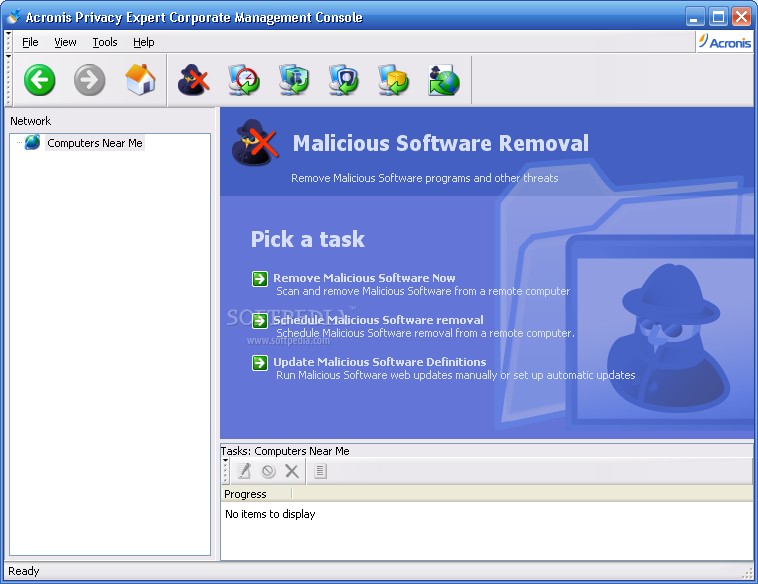The height and width of the screenshot is (584, 758).
Task: Click the Network panel label
Action: point(30,121)
